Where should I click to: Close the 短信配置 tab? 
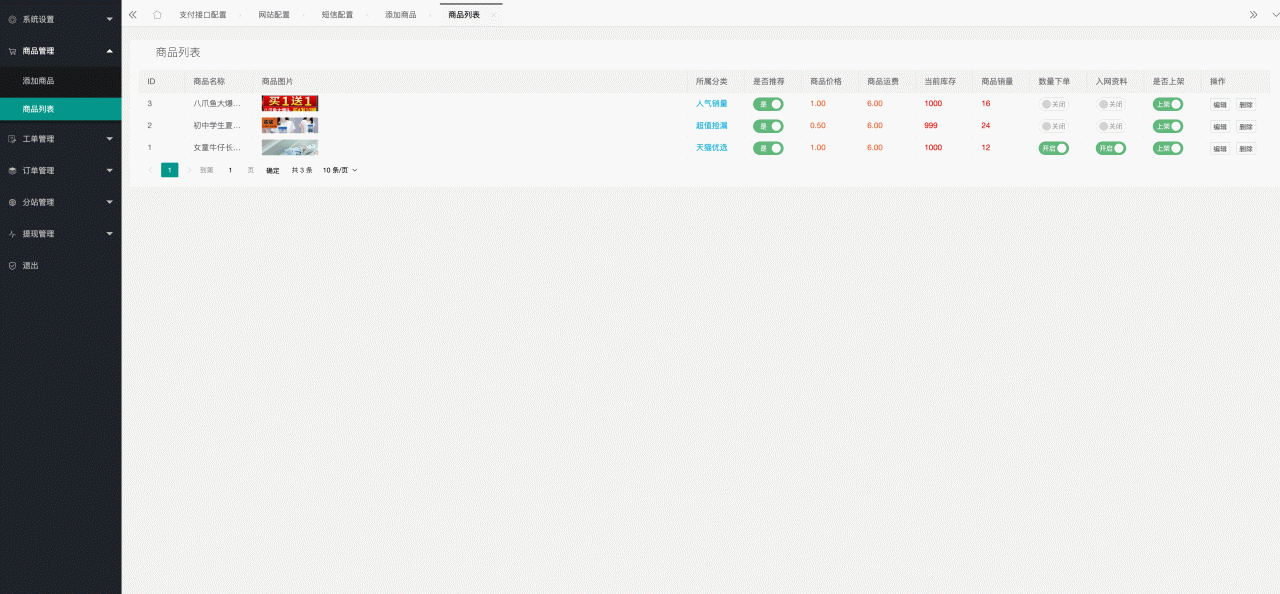coord(367,15)
